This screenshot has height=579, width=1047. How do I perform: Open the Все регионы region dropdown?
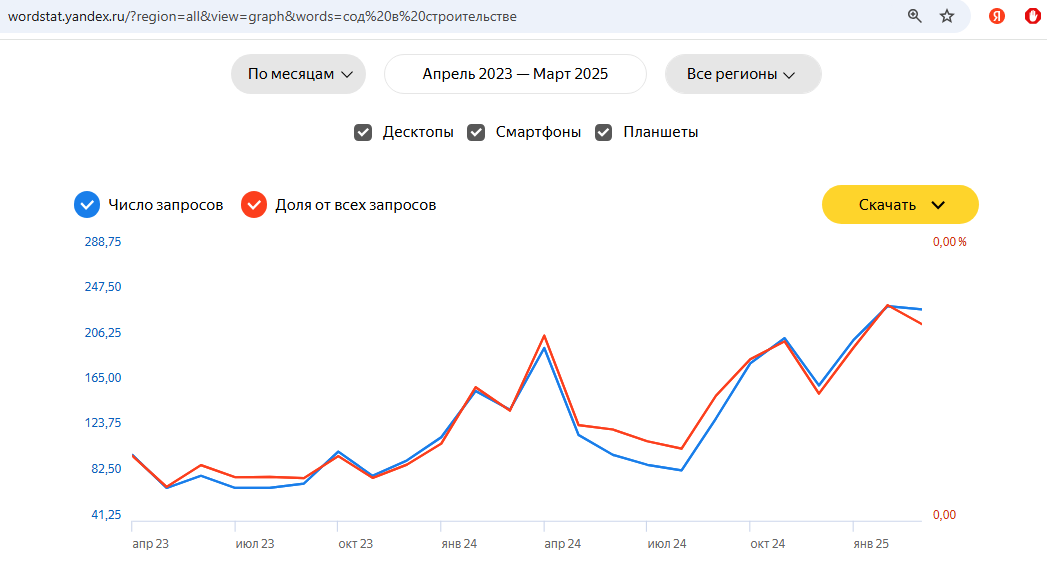742,74
